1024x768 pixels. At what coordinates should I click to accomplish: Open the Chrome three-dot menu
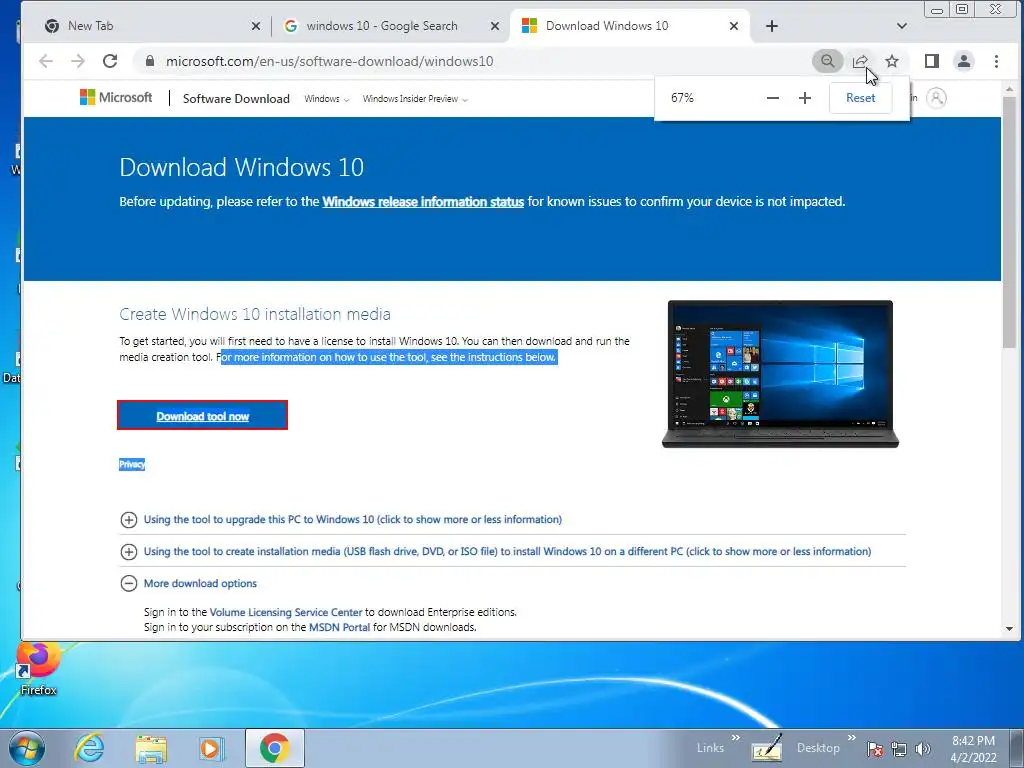(x=997, y=61)
